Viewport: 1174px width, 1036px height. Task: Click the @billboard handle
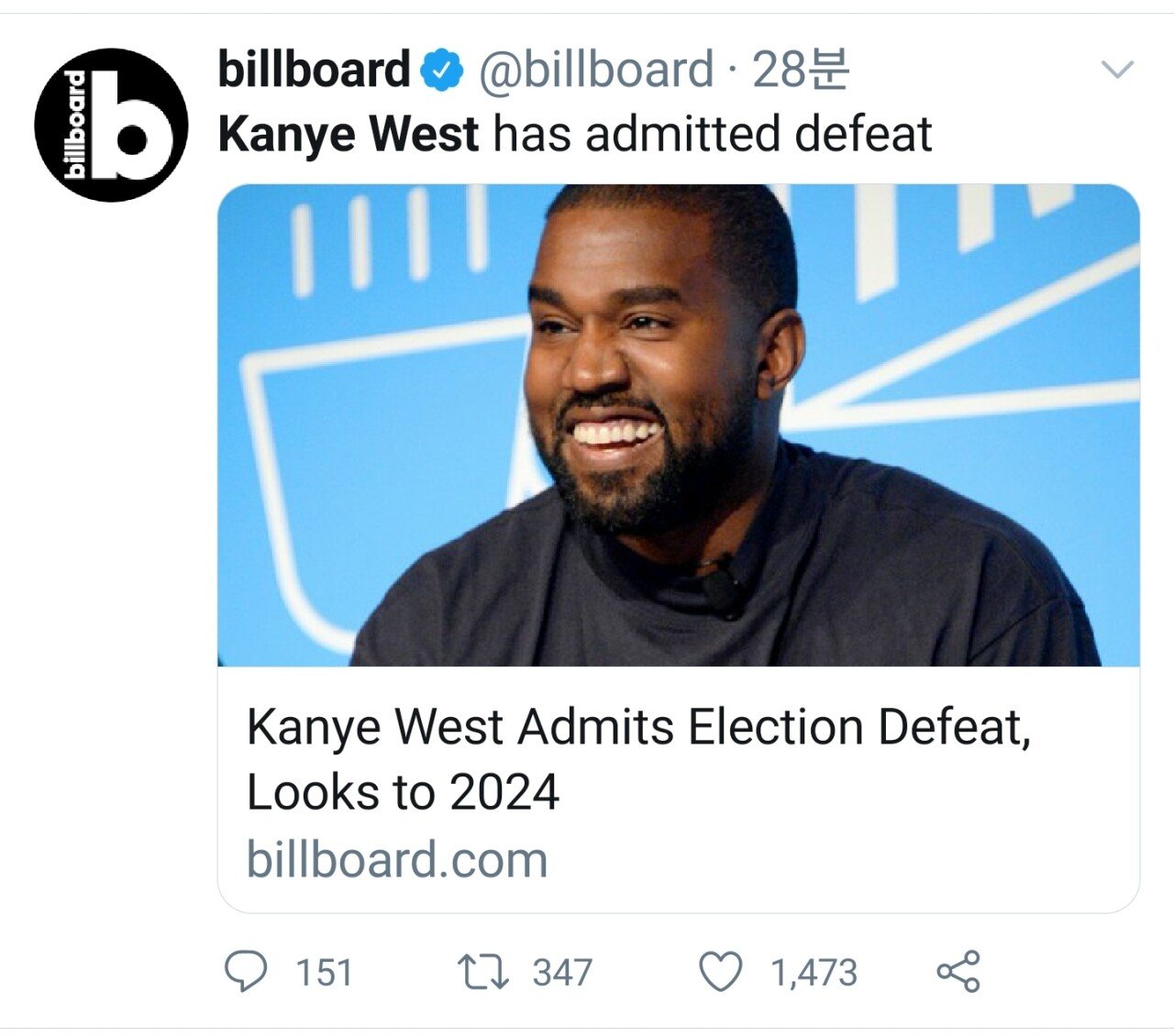tap(595, 71)
